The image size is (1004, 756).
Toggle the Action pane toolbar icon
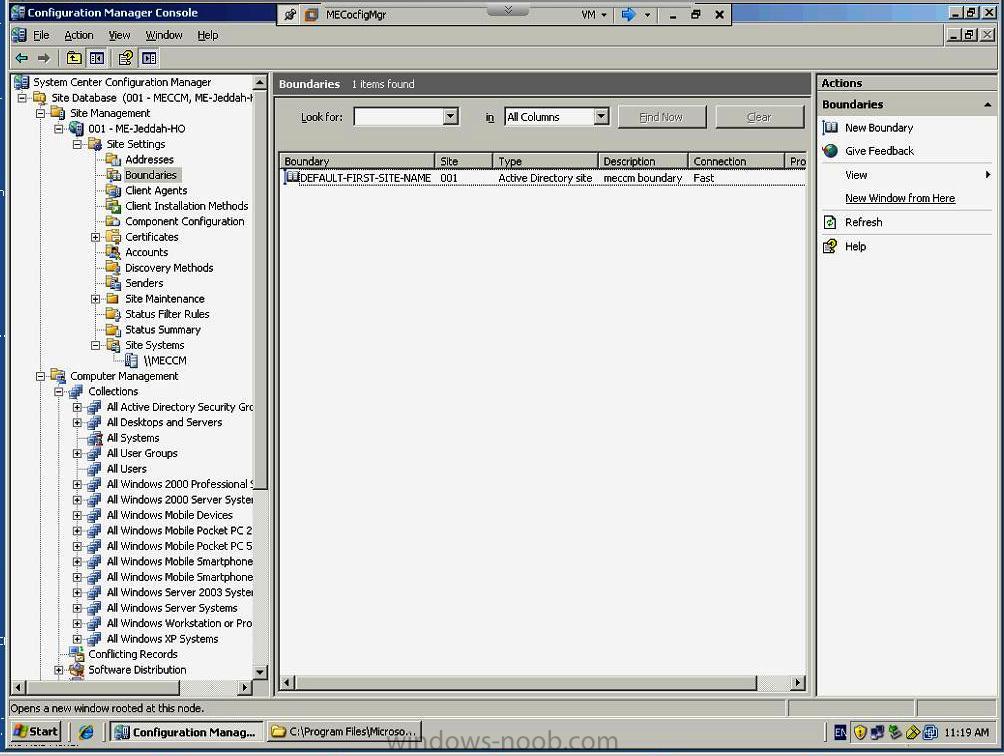pos(149,58)
